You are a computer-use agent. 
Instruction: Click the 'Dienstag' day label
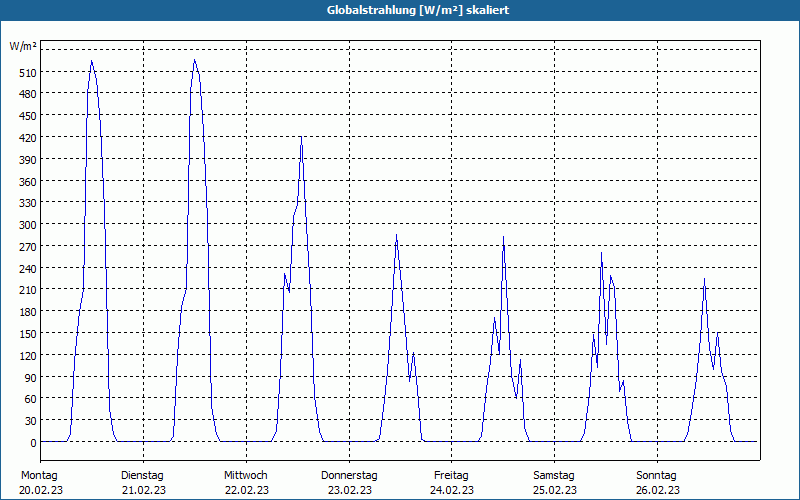tap(142, 476)
